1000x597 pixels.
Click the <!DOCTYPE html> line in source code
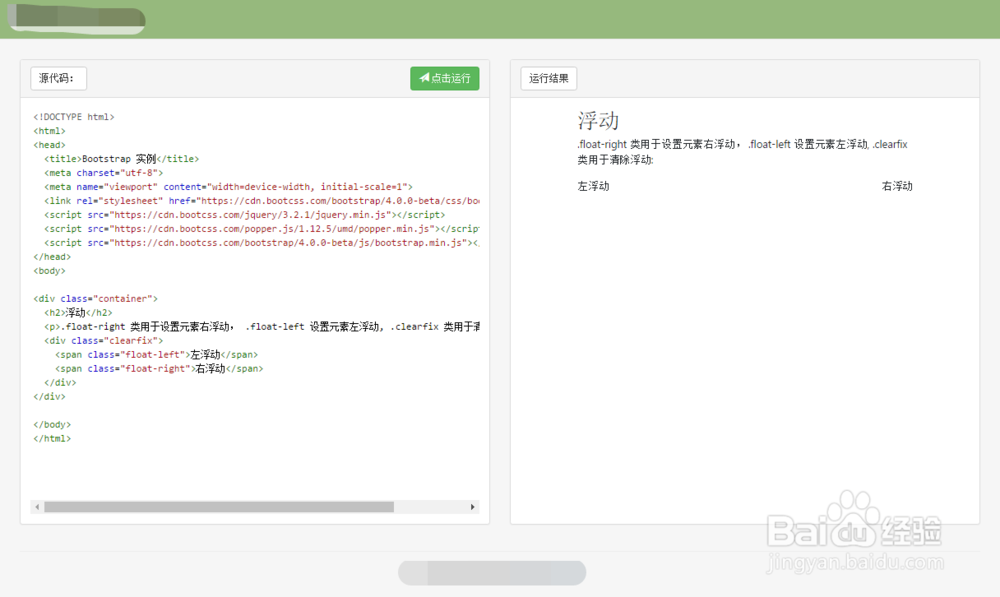74,117
